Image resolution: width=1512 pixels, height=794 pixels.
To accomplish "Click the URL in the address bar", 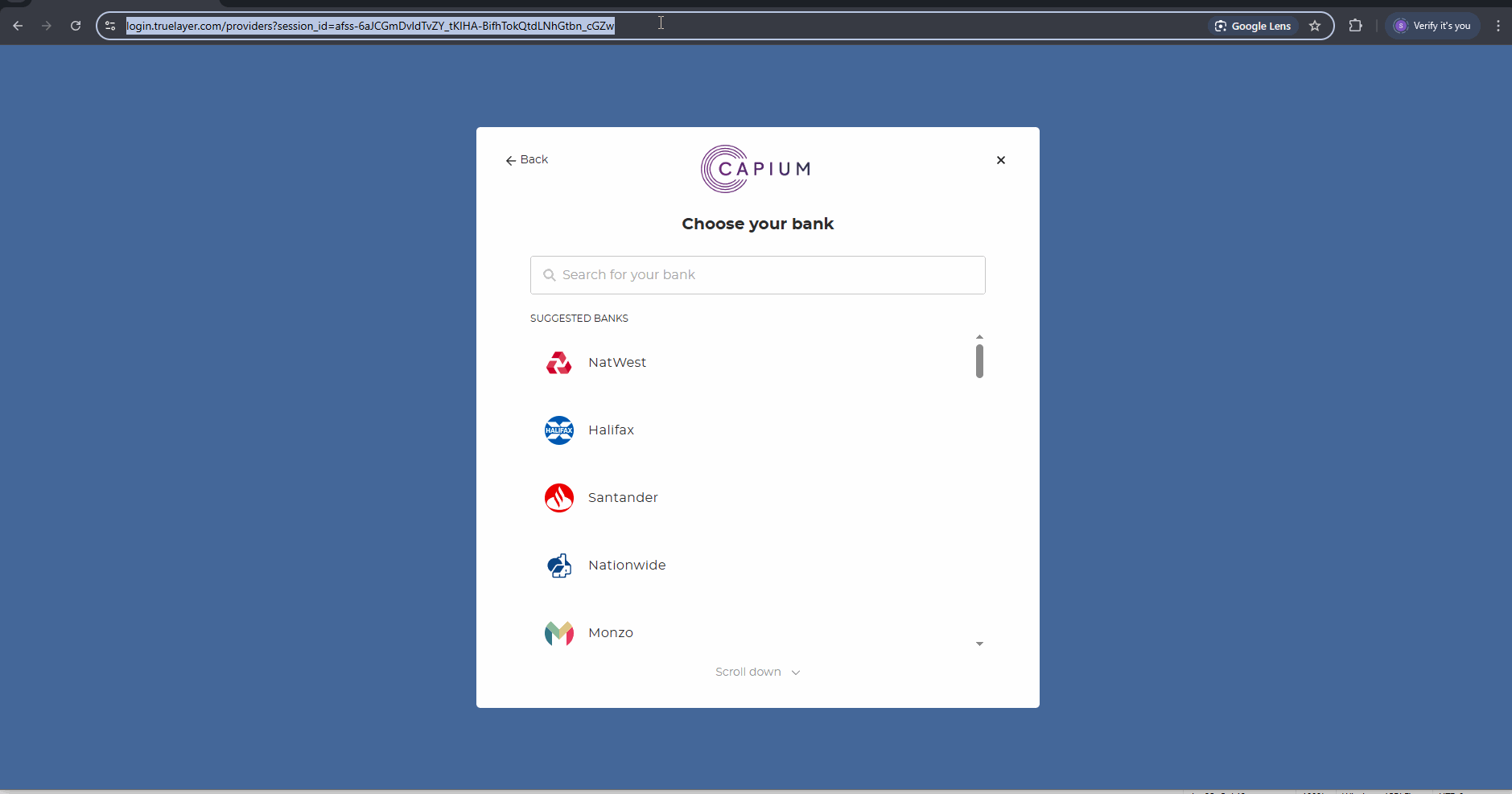I will 370,26.
